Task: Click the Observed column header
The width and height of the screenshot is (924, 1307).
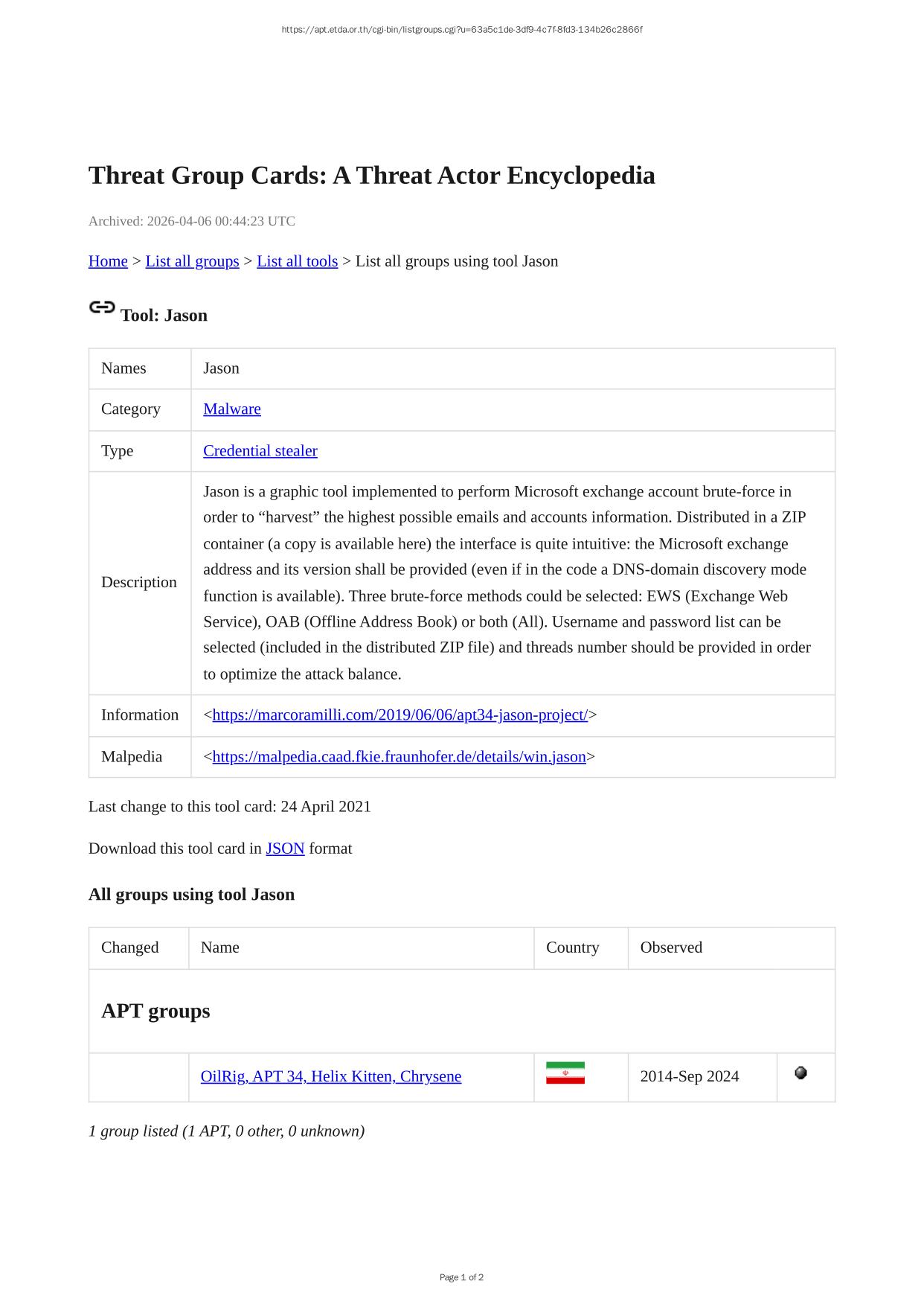Action: click(671, 948)
